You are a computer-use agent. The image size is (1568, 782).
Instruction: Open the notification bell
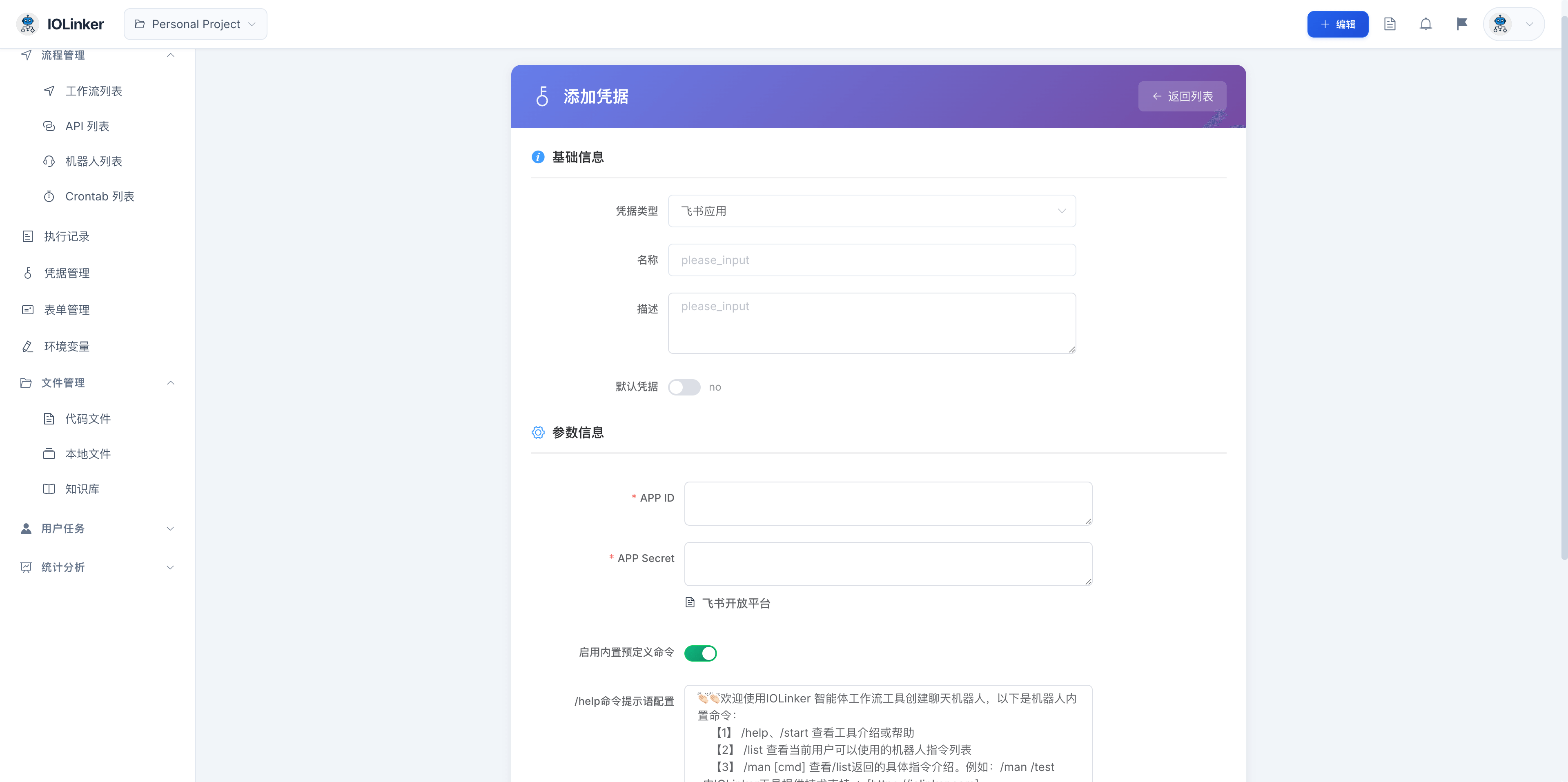[x=1425, y=24]
